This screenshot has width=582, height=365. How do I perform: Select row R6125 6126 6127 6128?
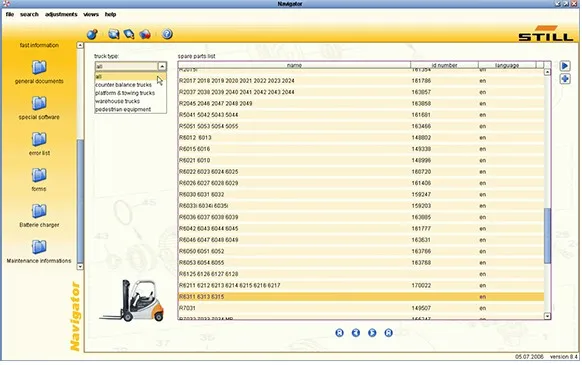click(x=361, y=274)
